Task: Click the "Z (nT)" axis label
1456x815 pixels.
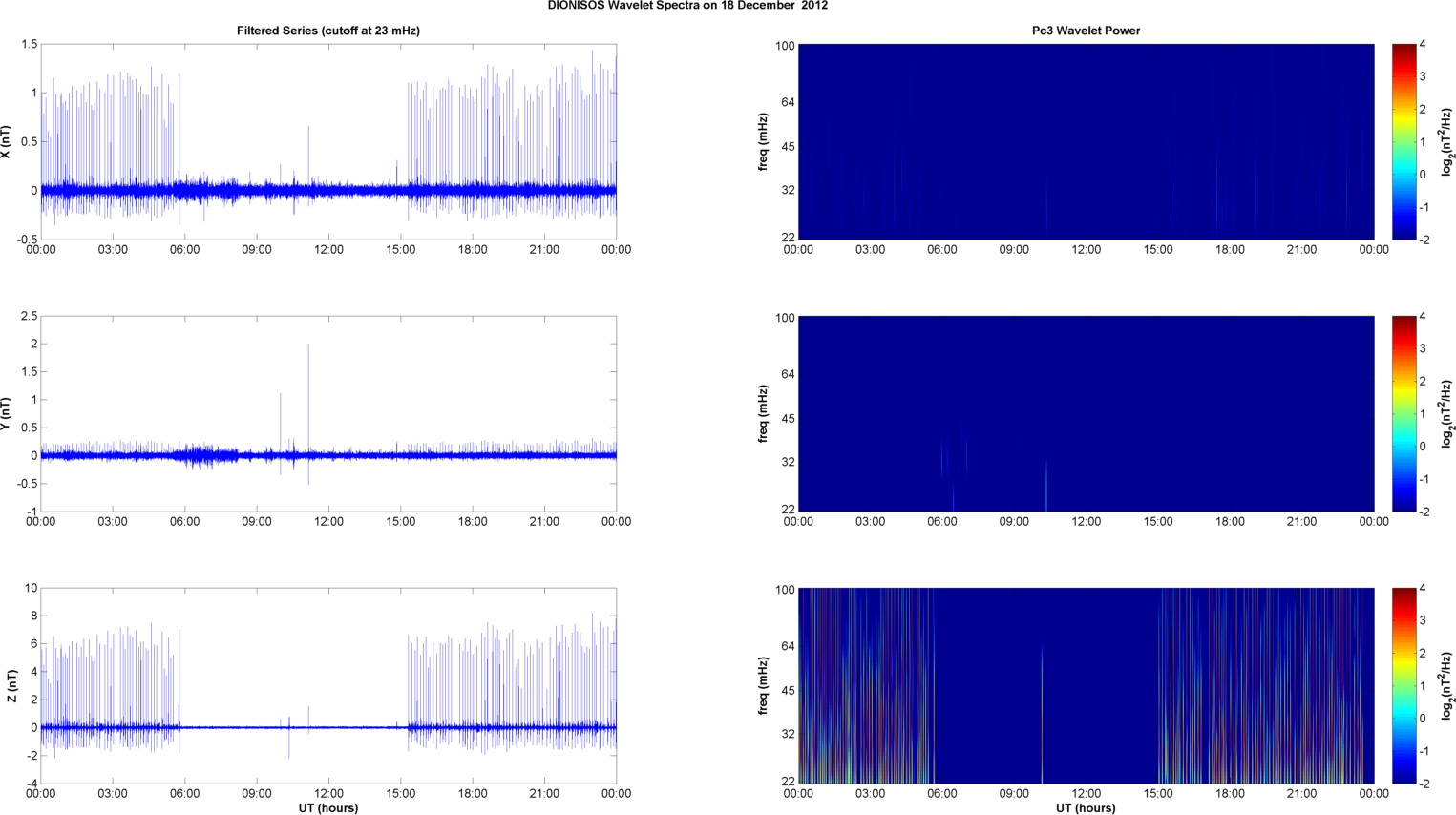Action: [x=11, y=686]
